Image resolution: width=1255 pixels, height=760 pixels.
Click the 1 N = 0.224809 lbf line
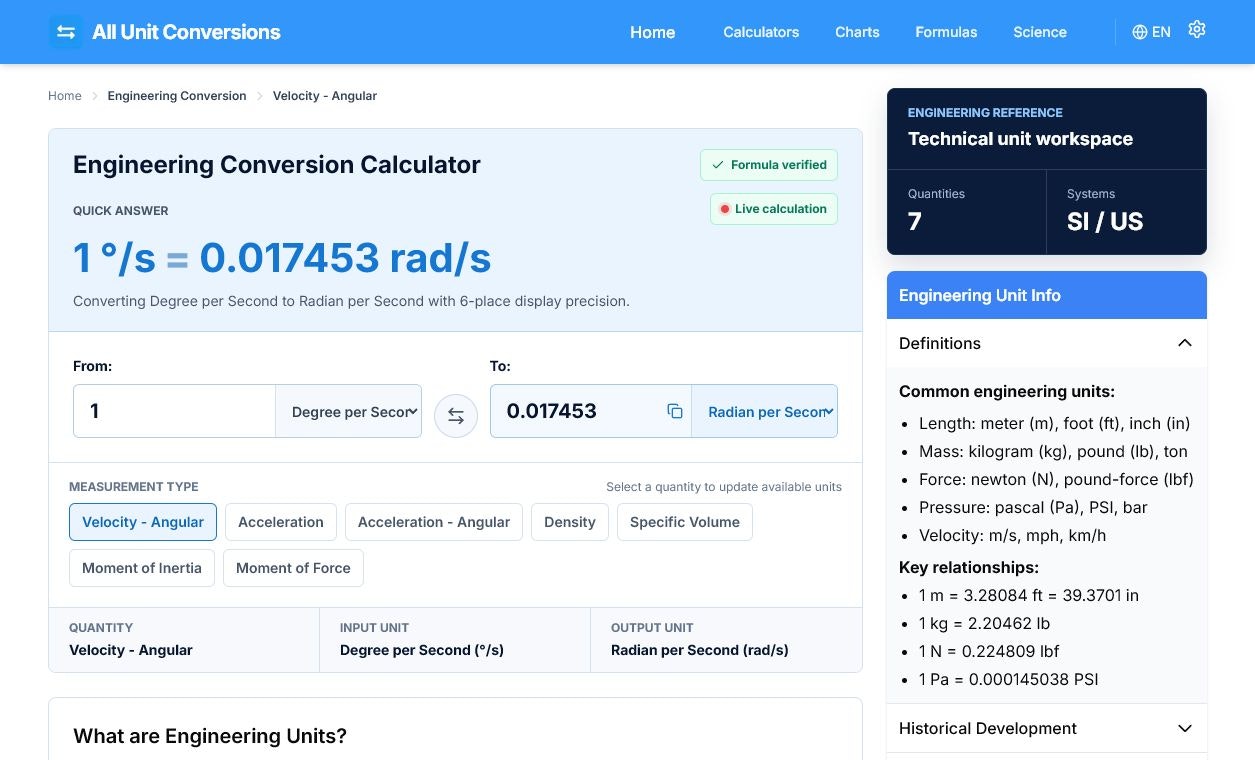click(989, 651)
